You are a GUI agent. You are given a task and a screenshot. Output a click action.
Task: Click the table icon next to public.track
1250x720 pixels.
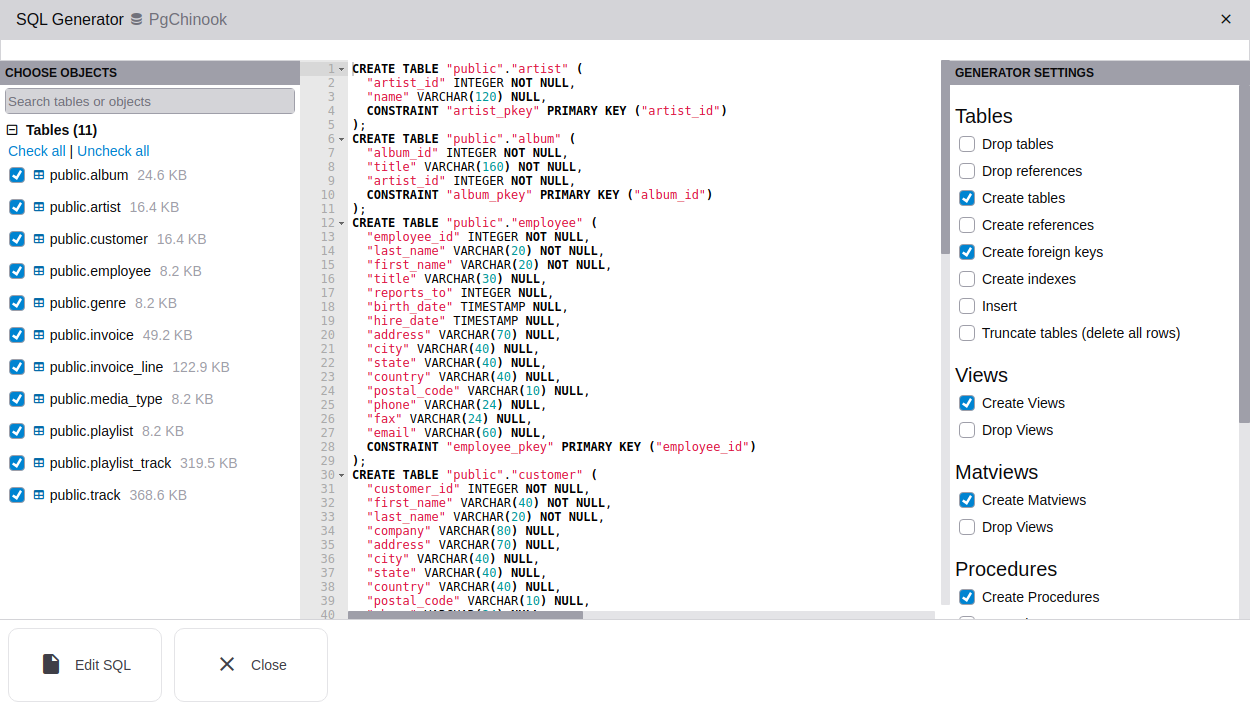[39, 495]
